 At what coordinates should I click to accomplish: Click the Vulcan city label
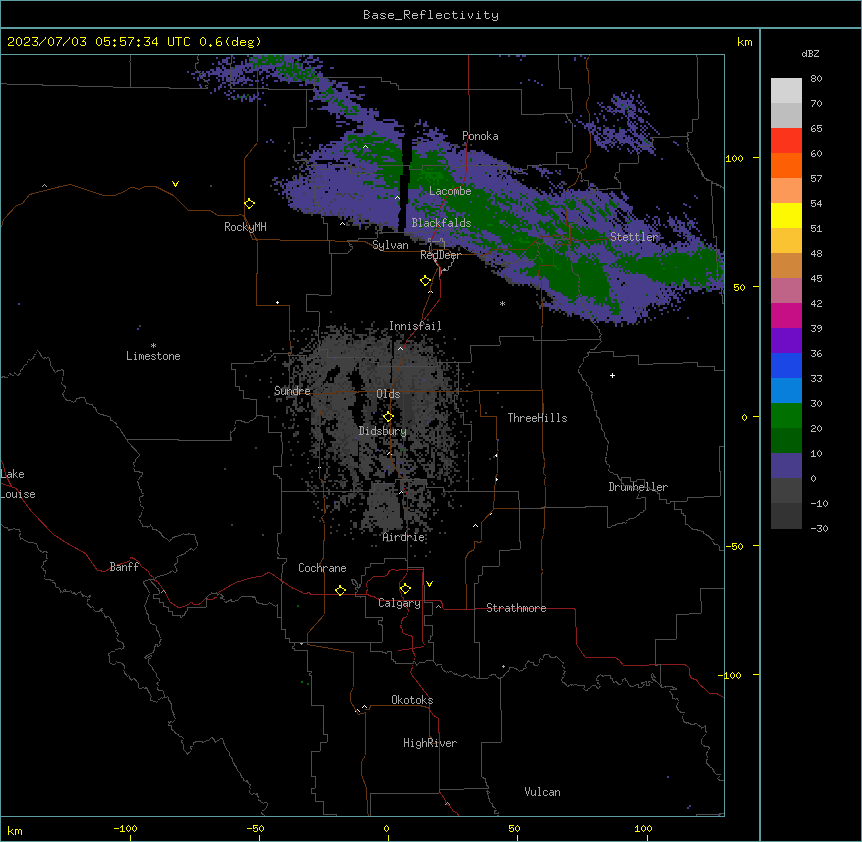[543, 792]
